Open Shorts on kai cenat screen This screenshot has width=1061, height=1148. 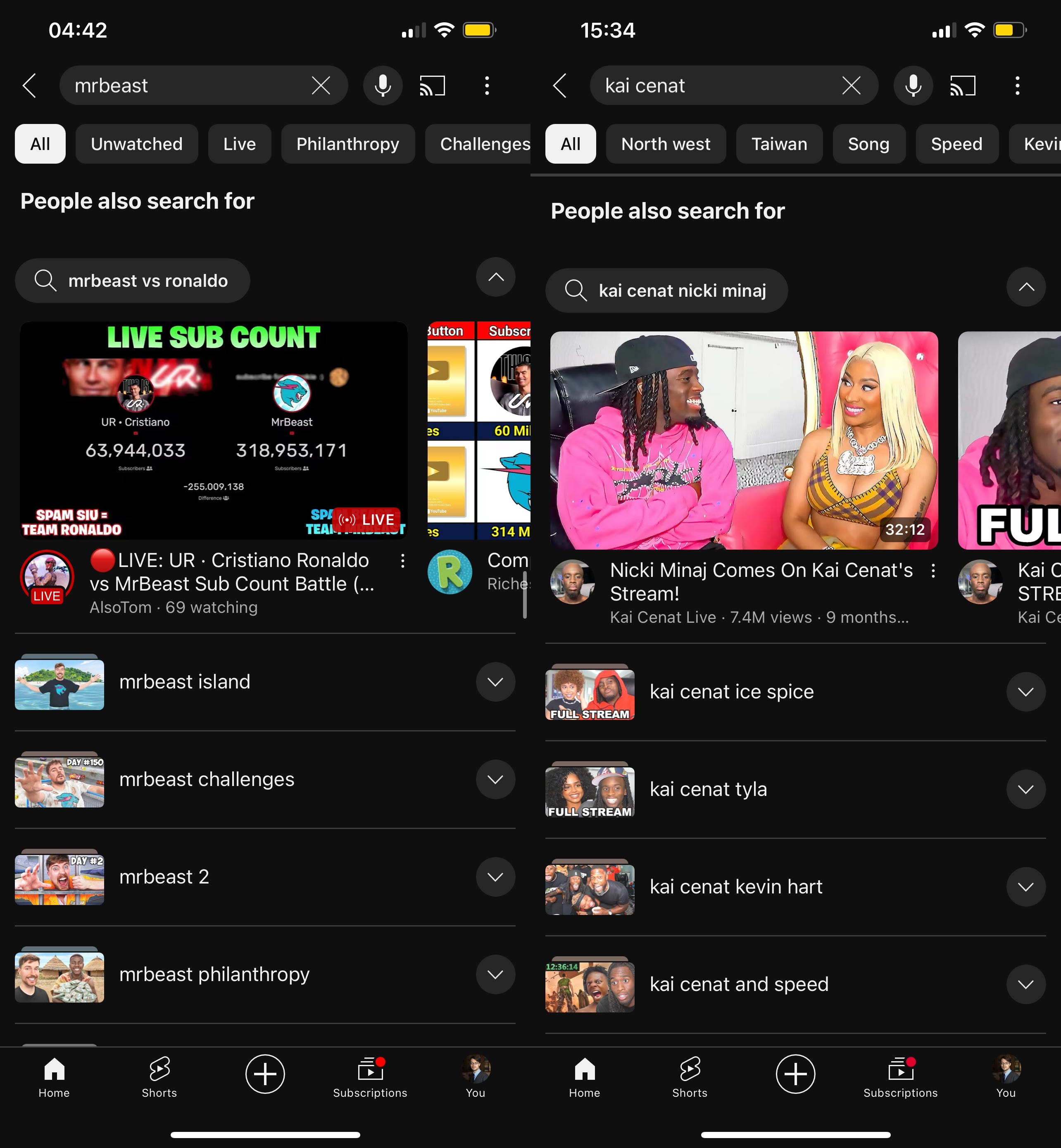[x=690, y=1077]
